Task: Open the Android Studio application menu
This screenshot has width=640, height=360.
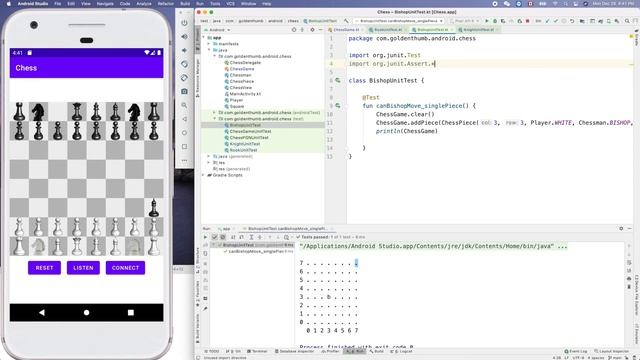Action: coord(33,4)
